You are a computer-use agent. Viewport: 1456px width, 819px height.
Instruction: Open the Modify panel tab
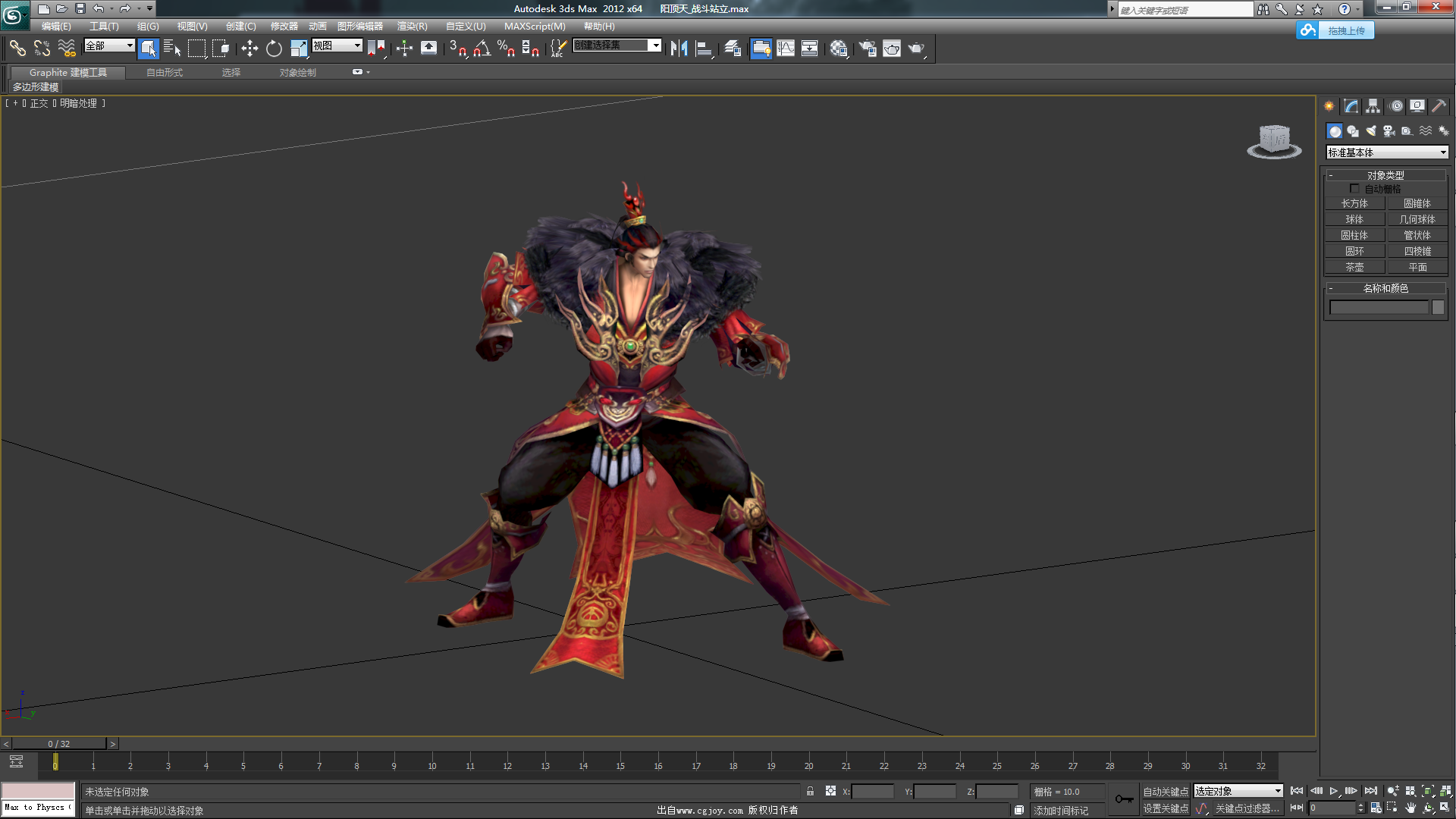pyautogui.click(x=1351, y=106)
